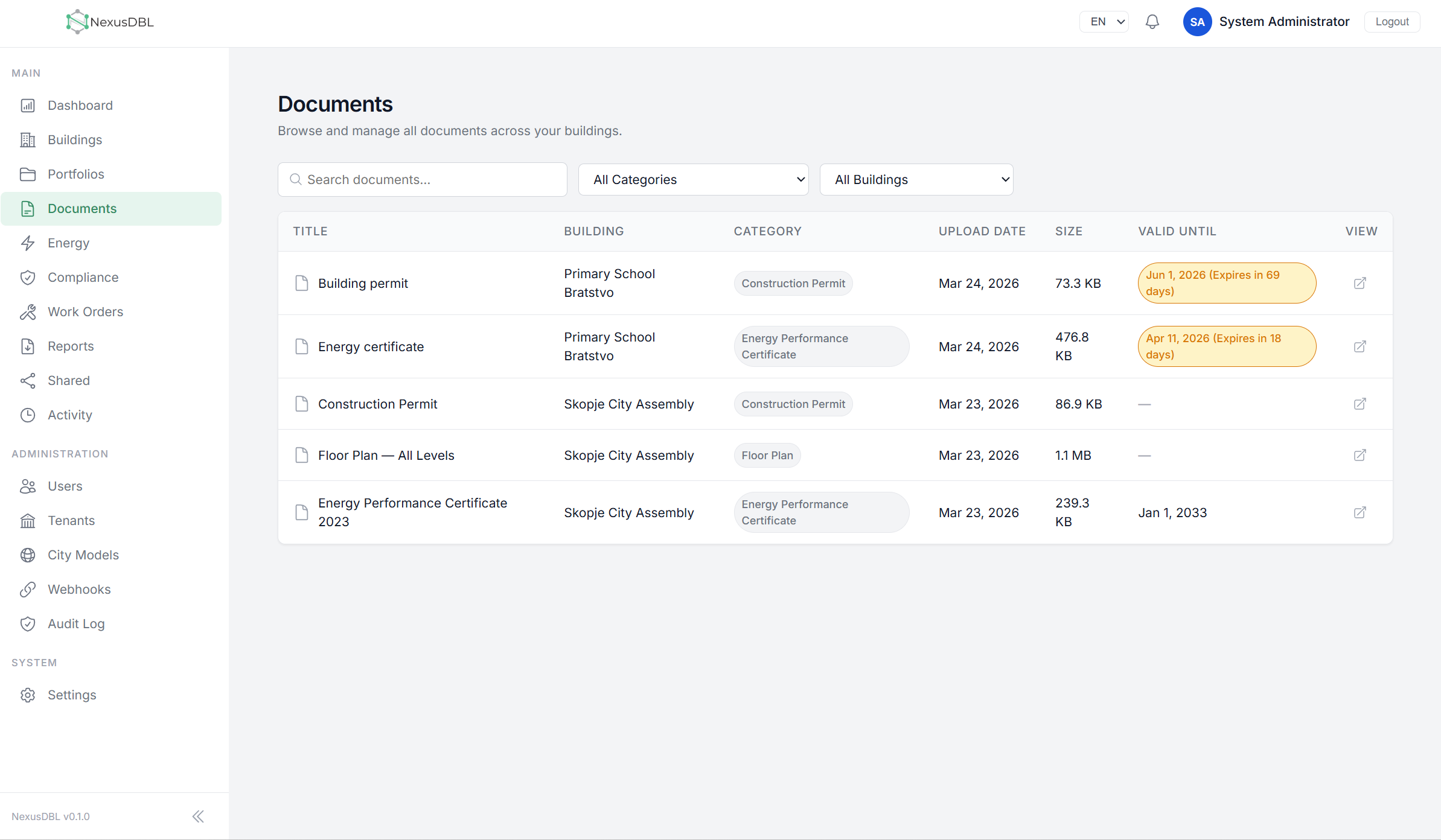The height and width of the screenshot is (840, 1441).
Task: Click the City Models globe icon
Action: [x=28, y=555]
